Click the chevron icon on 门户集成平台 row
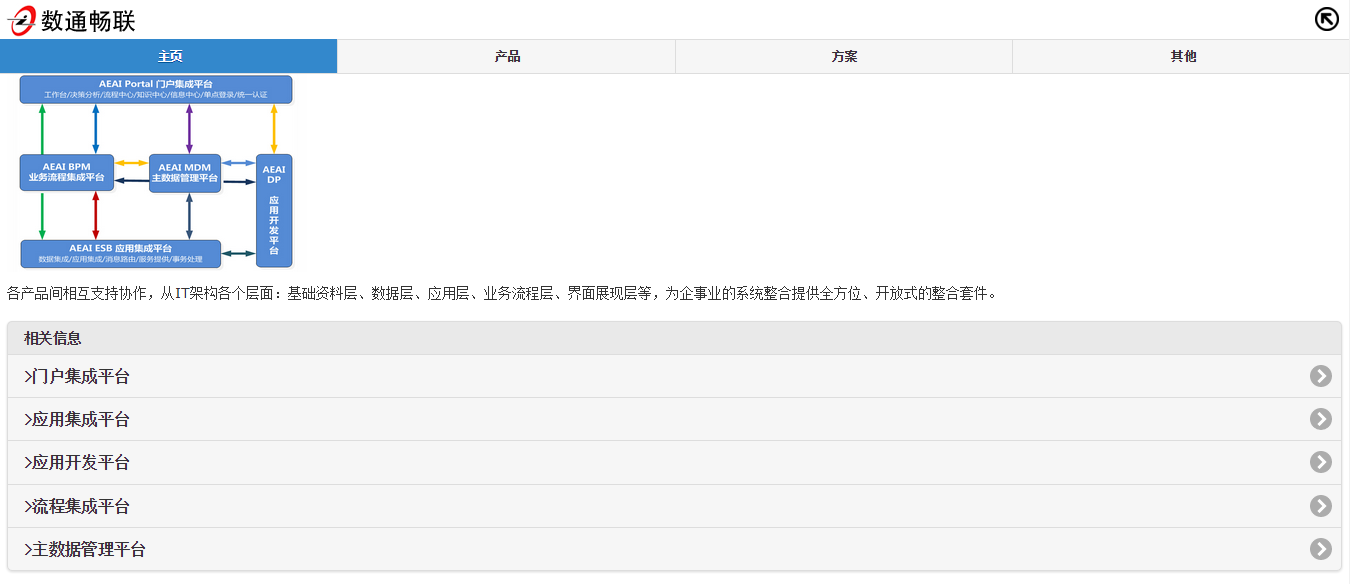Image resolution: width=1350 pixels, height=584 pixels. tap(1321, 376)
